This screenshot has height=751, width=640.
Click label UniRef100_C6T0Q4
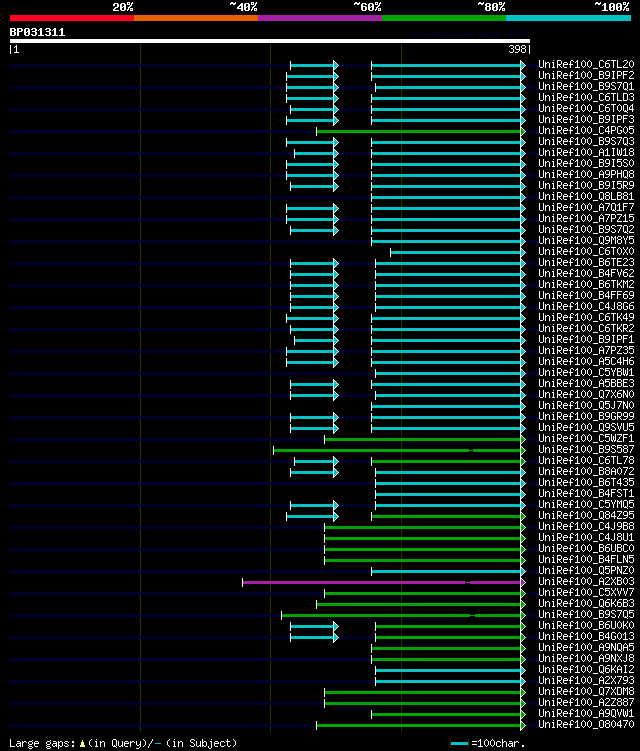(586, 108)
